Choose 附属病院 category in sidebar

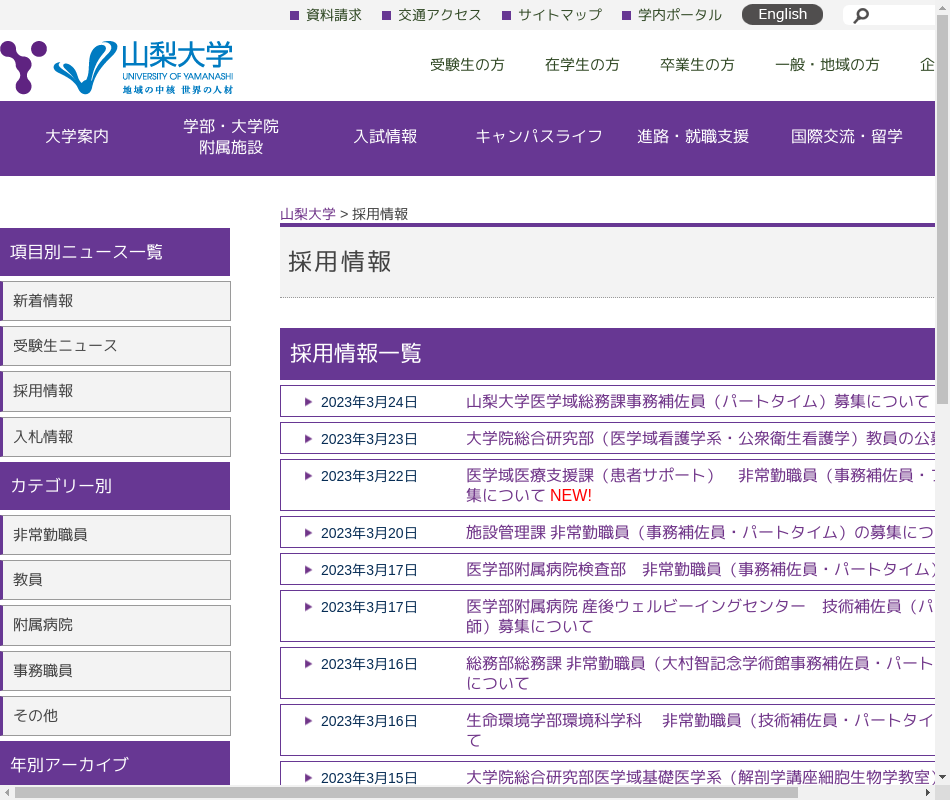[115, 625]
